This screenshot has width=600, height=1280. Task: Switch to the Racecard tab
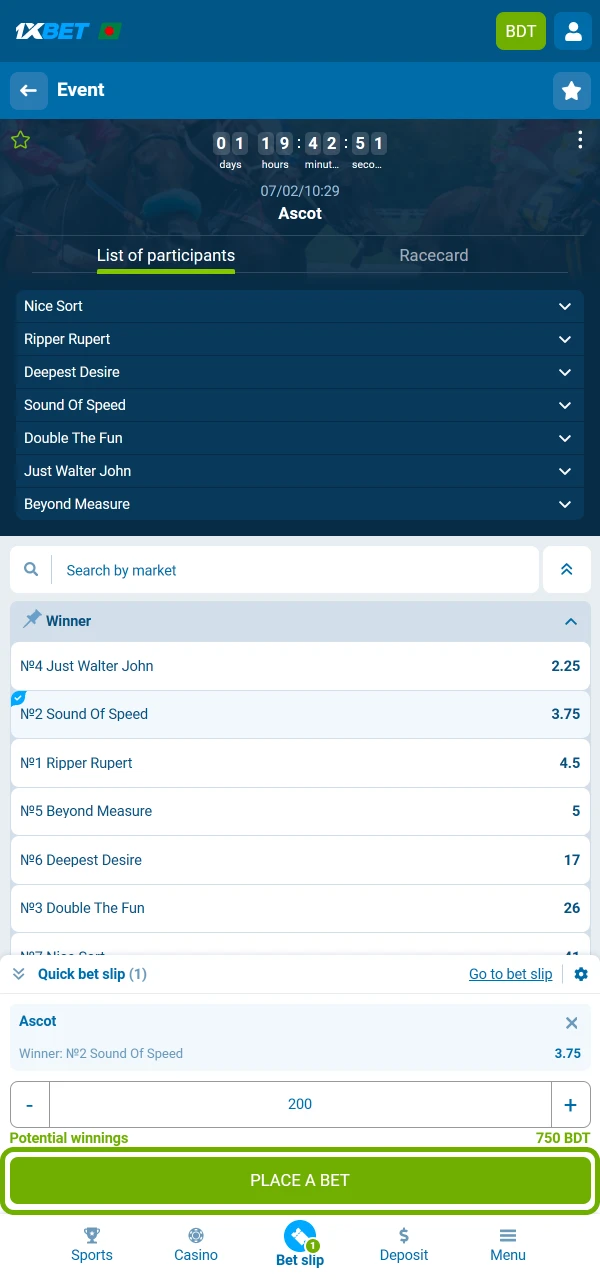point(434,255)
